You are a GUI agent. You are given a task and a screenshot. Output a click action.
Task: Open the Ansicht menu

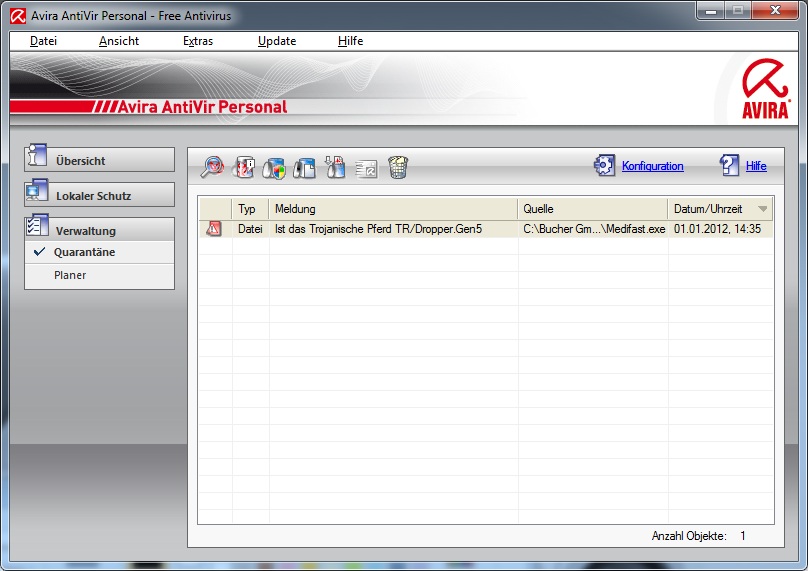pos(119,41)
